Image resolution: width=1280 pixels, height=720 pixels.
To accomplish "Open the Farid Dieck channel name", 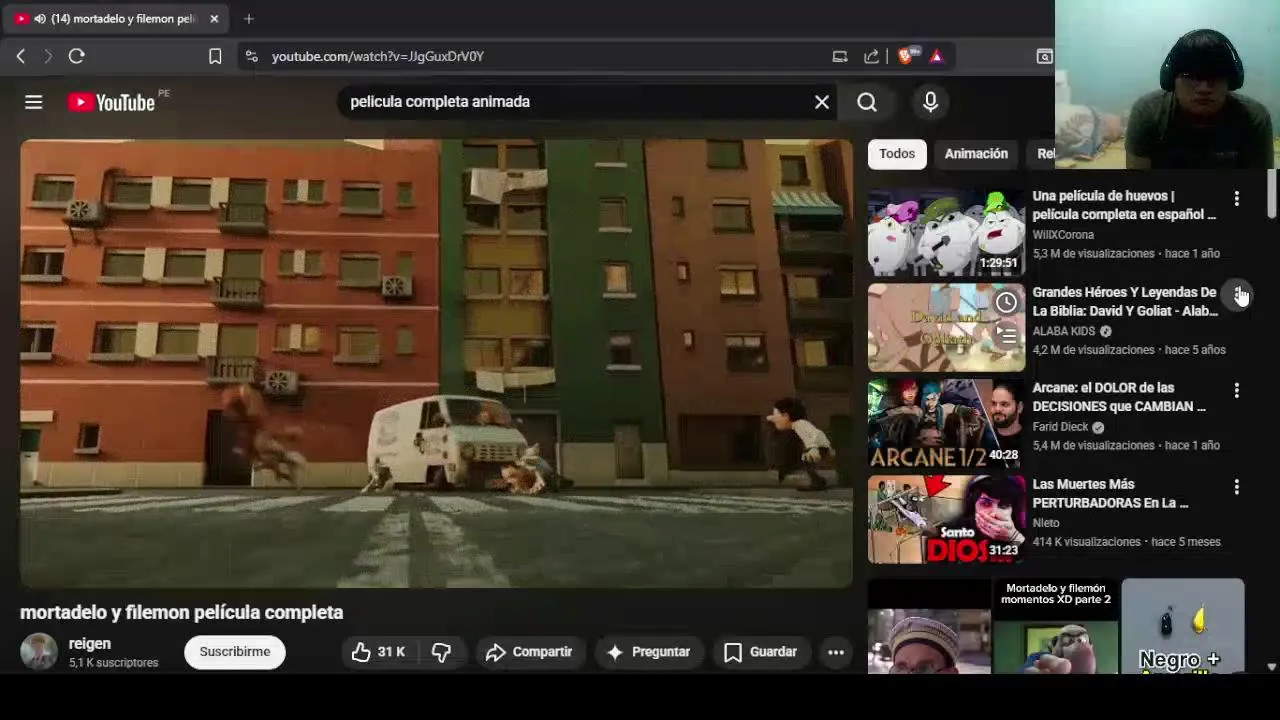I will [x=1060, y=427].
